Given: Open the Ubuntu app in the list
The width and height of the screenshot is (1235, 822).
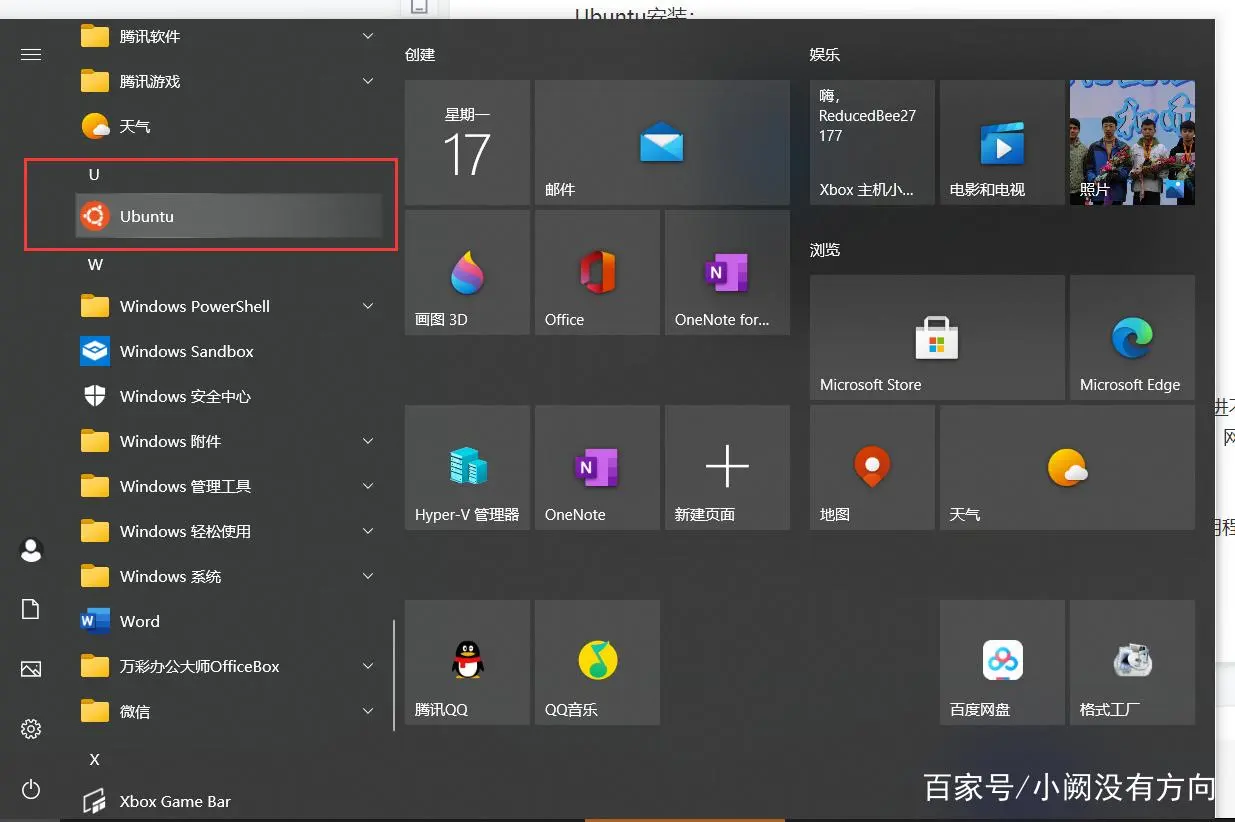Looking at the screenshot, I should click(x=228, y=216).
